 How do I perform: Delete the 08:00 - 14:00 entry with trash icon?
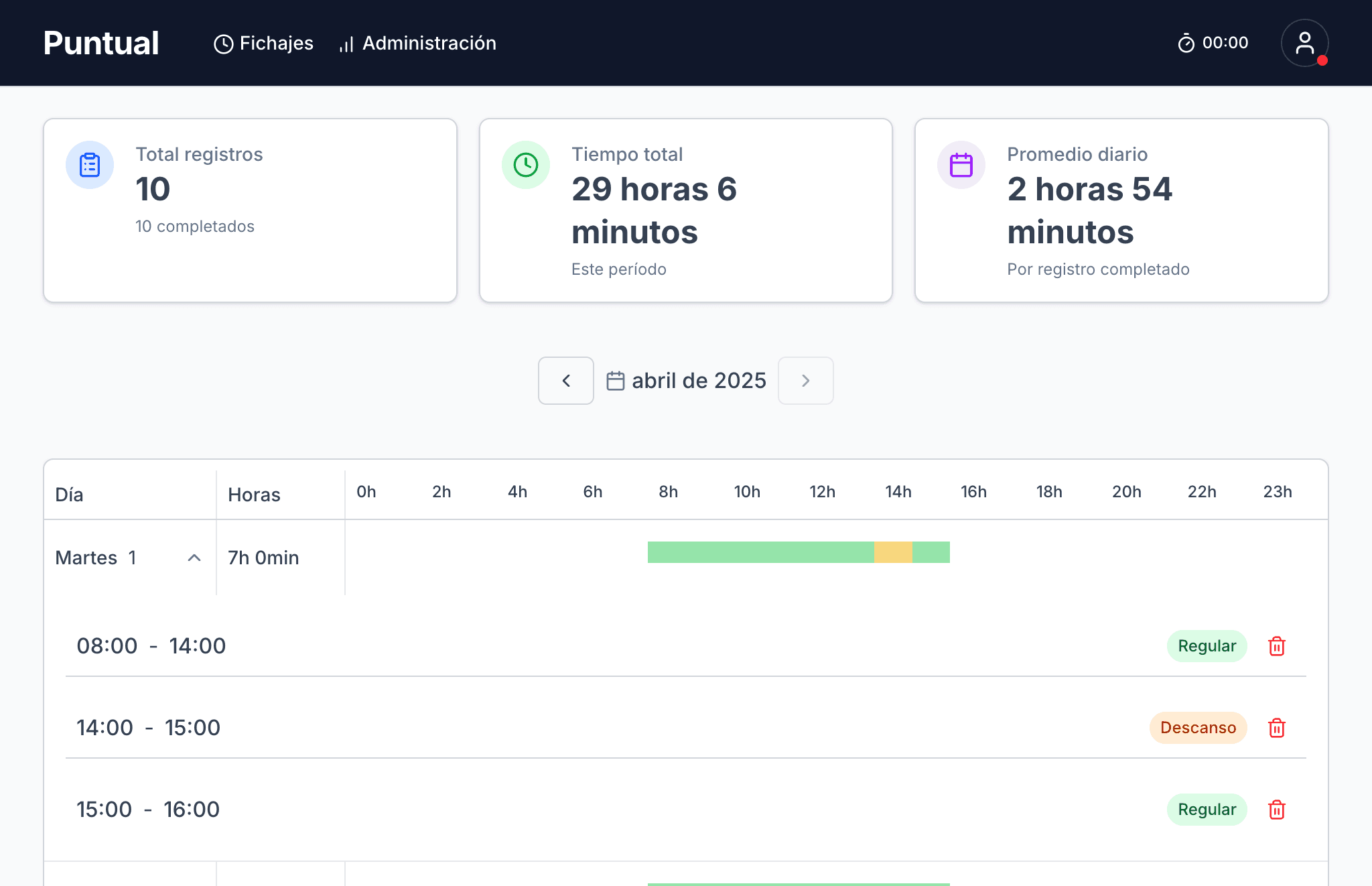1277,646
